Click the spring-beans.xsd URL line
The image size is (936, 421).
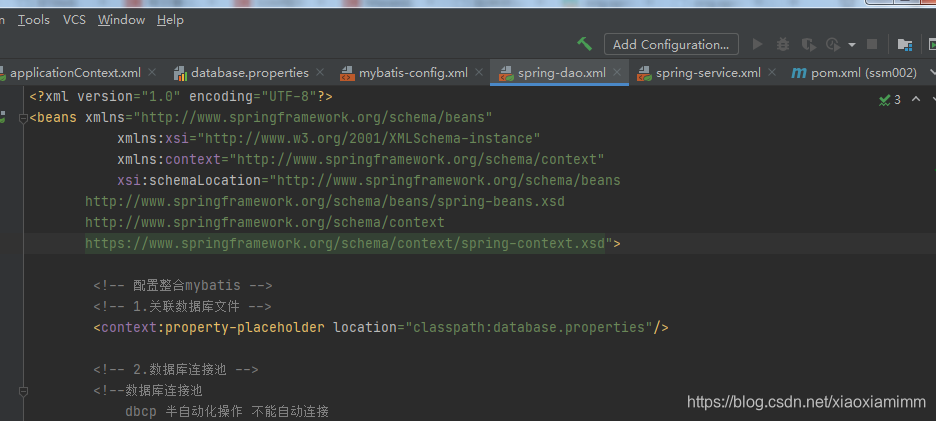325,202
